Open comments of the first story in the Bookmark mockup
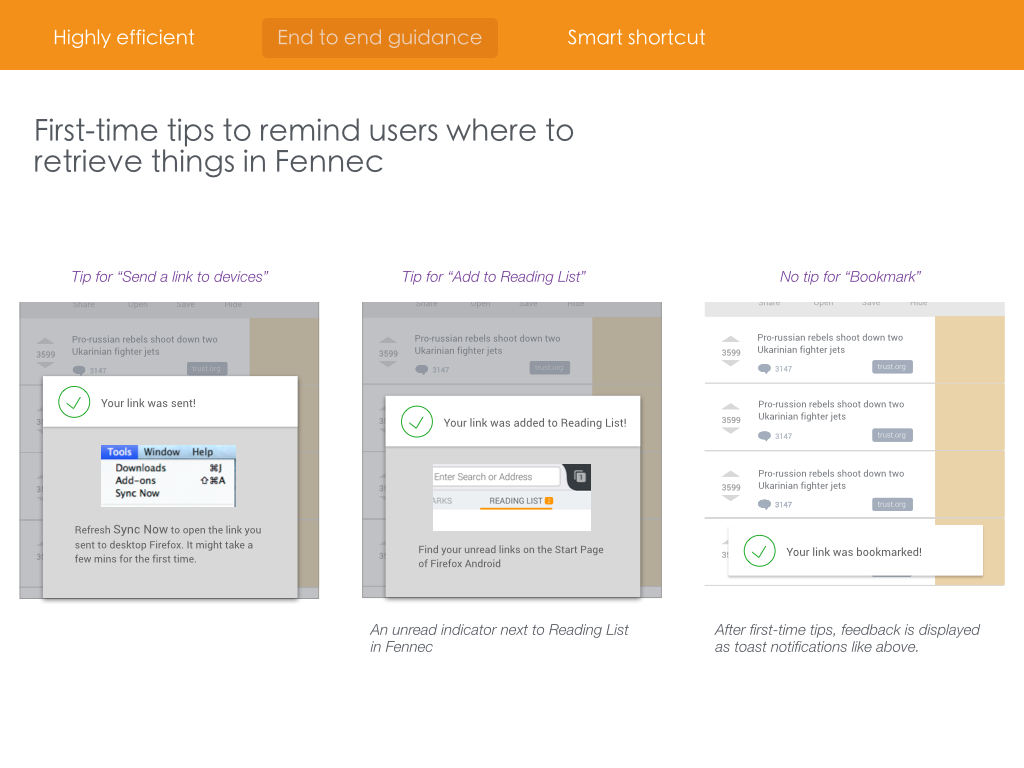 (764, 369)
